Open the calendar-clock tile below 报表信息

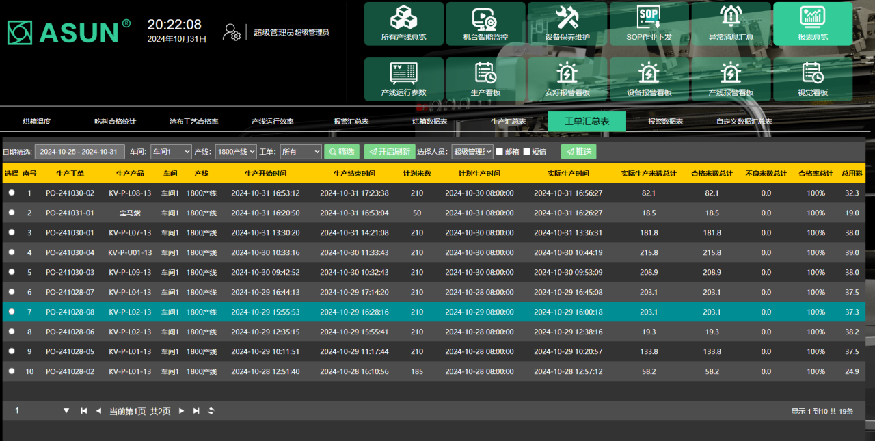[x=812, y=79]
